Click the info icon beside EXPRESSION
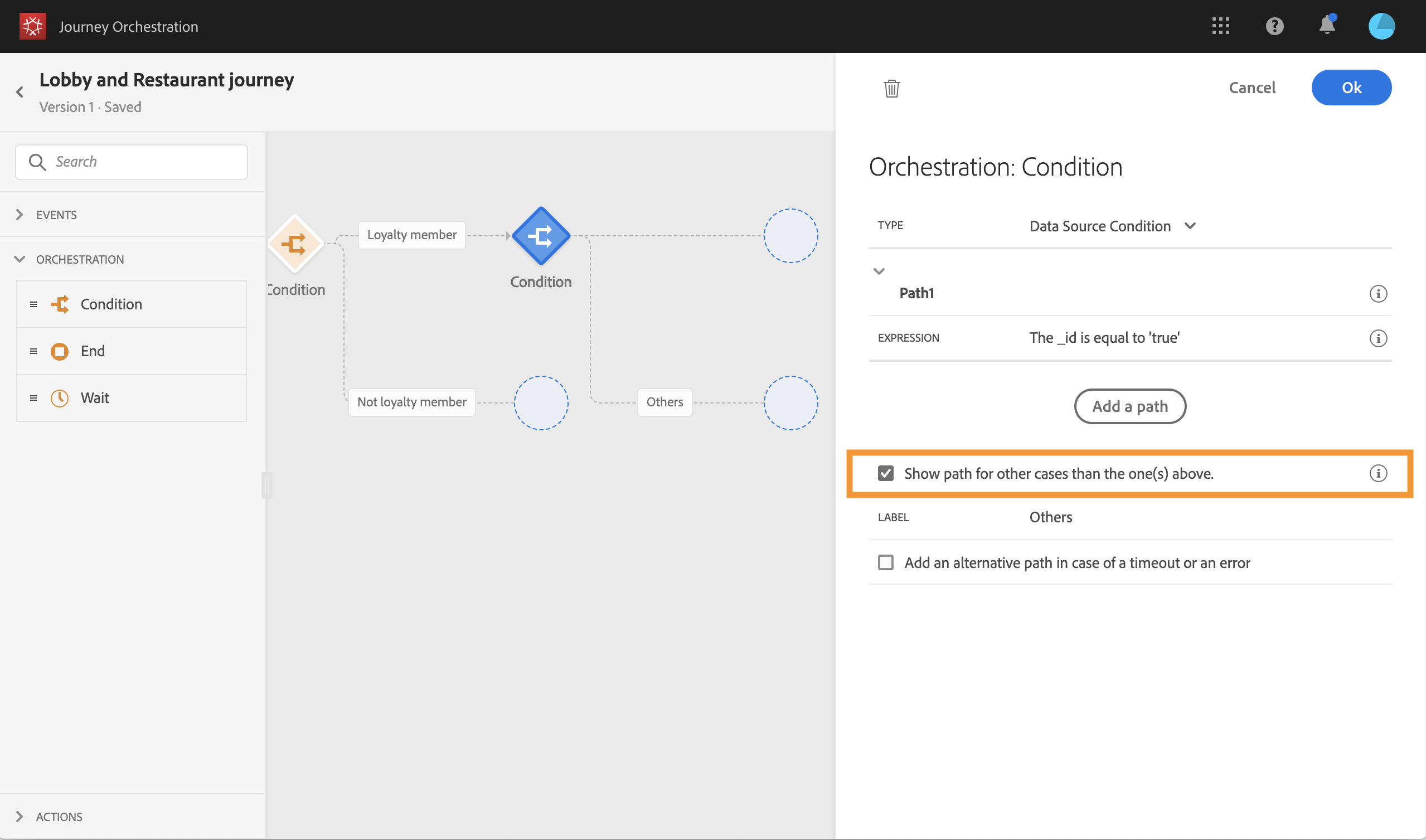This screenshot has width=1426, height=840. tap(1378, 338)
